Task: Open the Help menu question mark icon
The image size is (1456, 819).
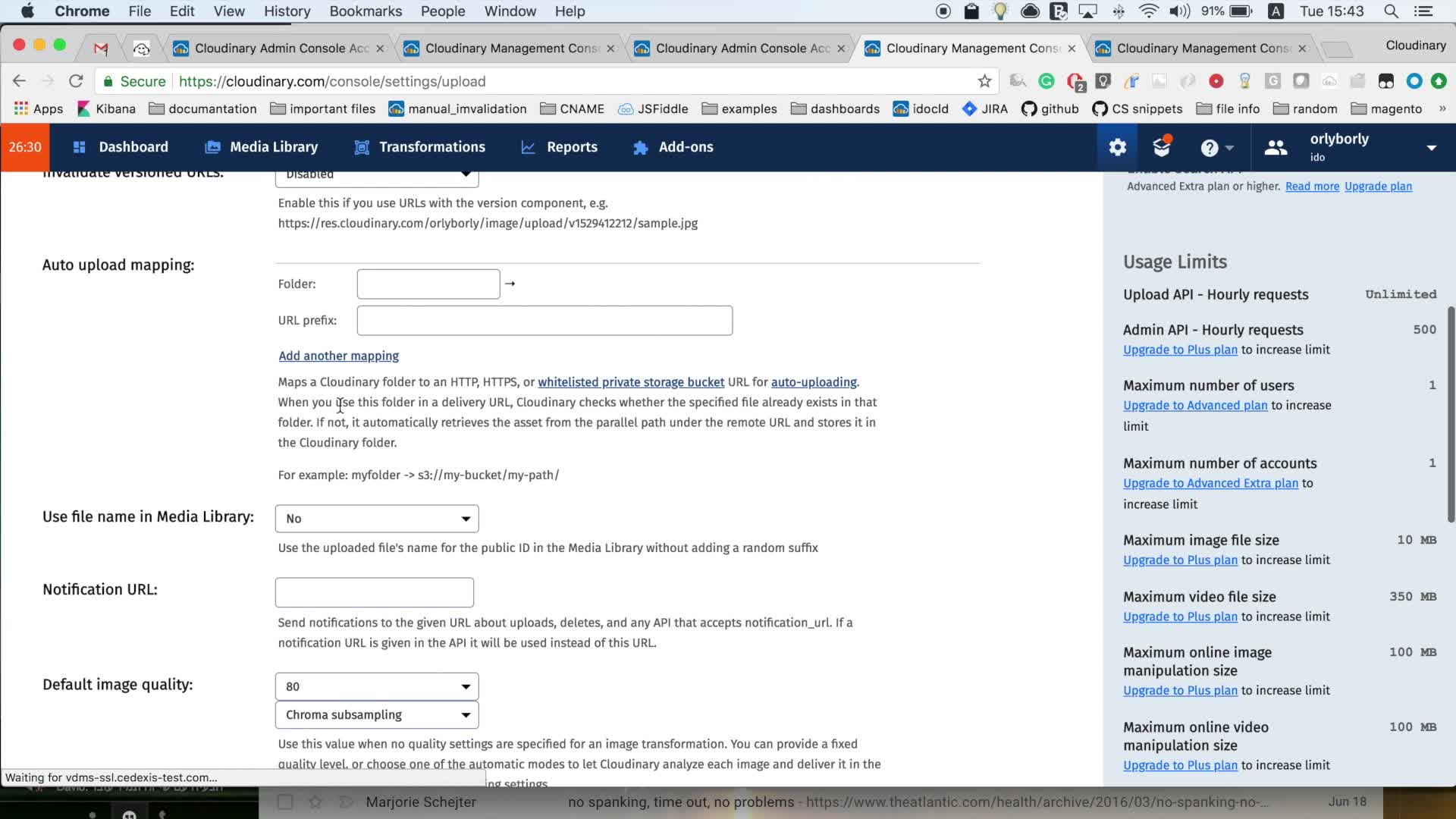Action: pyautogui.click(x=1211, y=147)
